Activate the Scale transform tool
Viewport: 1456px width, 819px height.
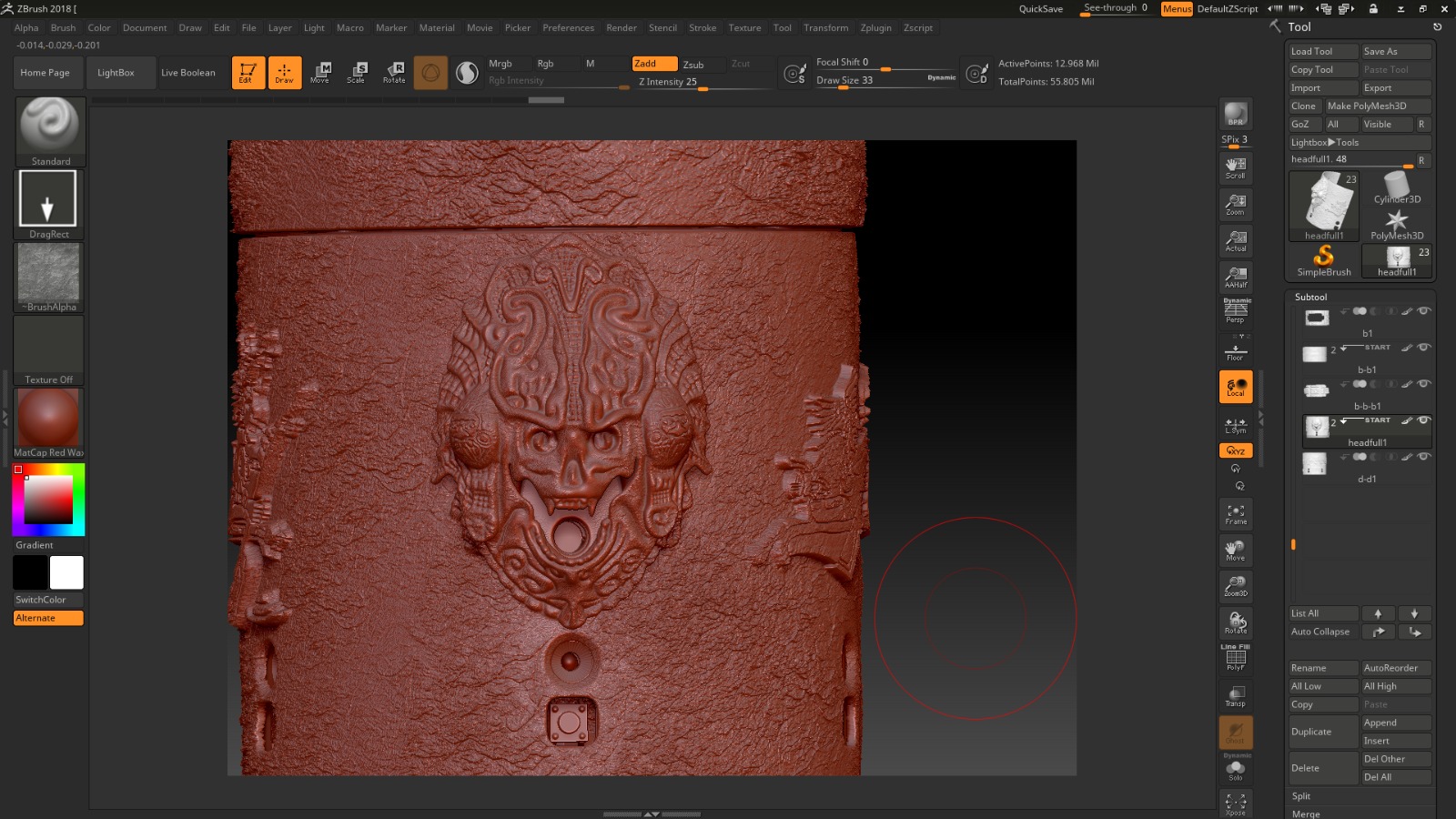[x=357, y=73]
